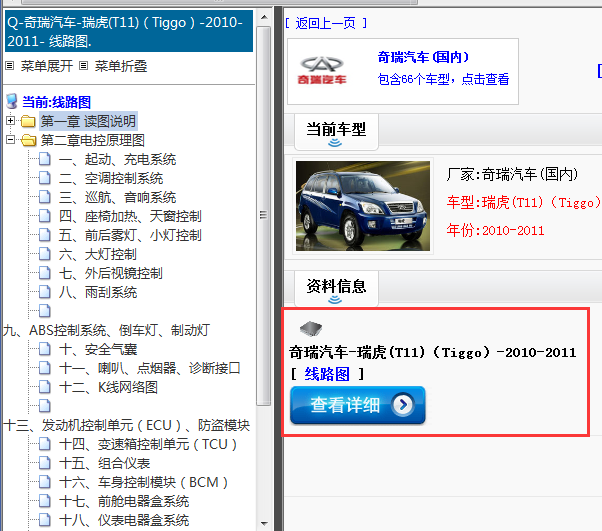Open the 线路图 link in 资料信息
Viewport: 602px width, 531px height.
coord(327,374)
